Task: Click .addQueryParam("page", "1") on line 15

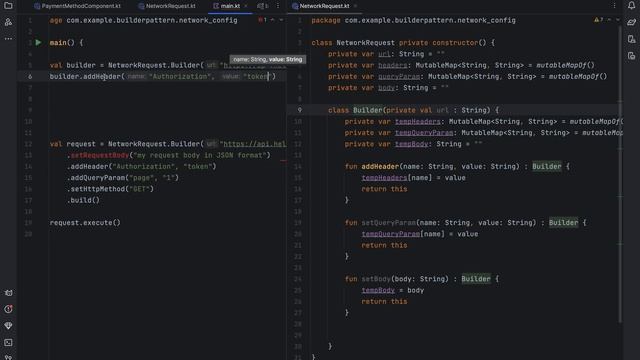Action: coord(123,178)
